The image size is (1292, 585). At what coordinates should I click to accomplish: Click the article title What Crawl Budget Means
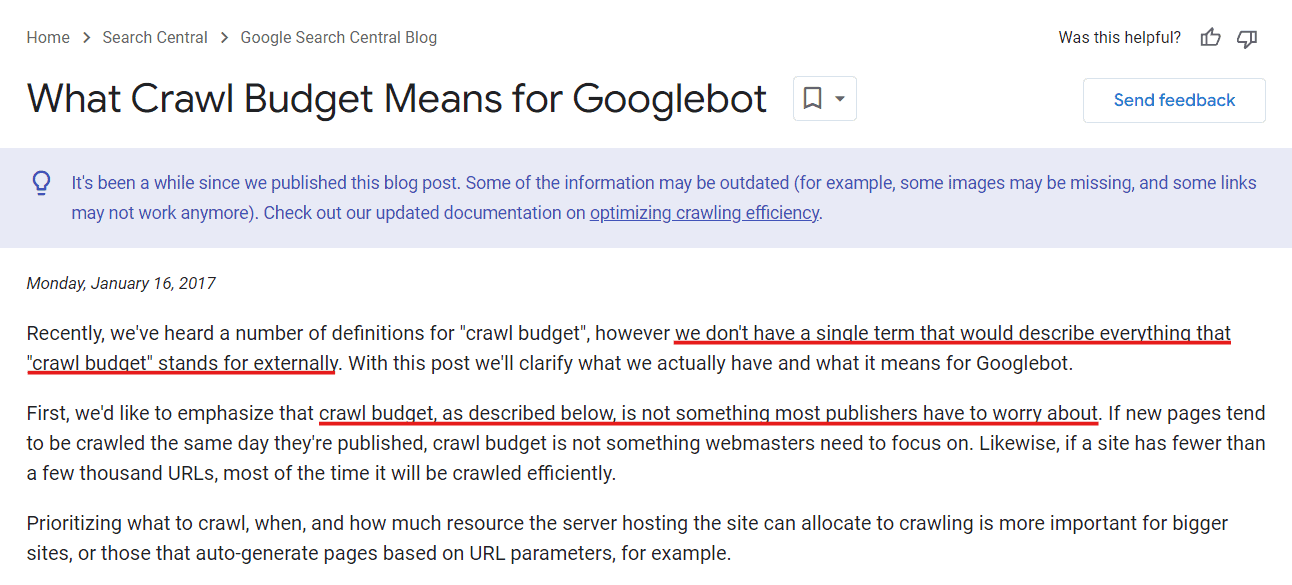coord(397,98)
